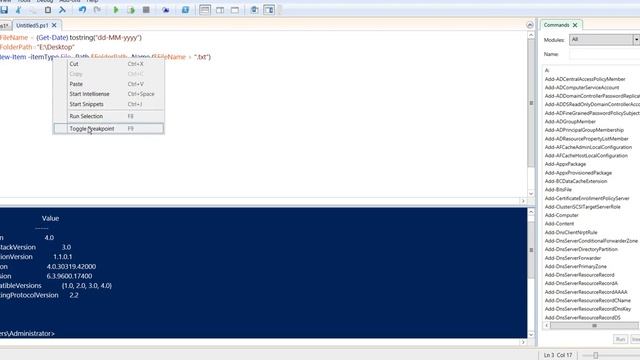Click the script pane vertical scrollbar thumb
This screenshot has width=640, height=360.
click(x=531, y=103)
